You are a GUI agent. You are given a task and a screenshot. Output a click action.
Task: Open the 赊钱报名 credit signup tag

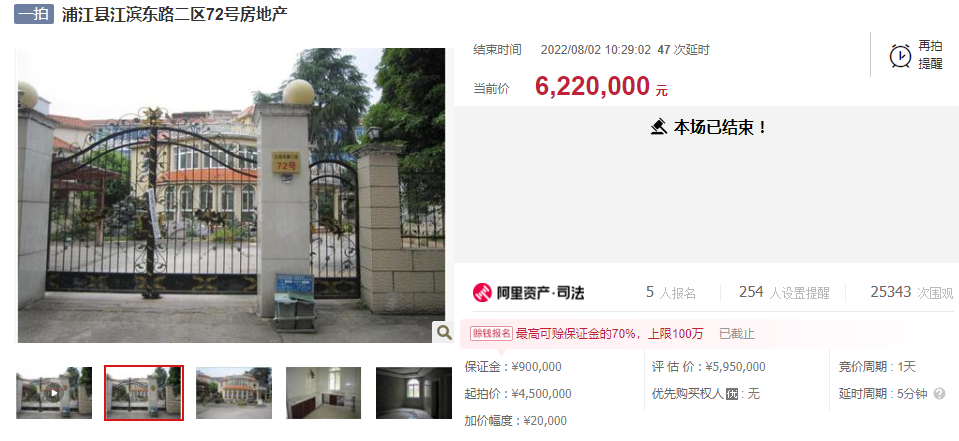[491, 333]
